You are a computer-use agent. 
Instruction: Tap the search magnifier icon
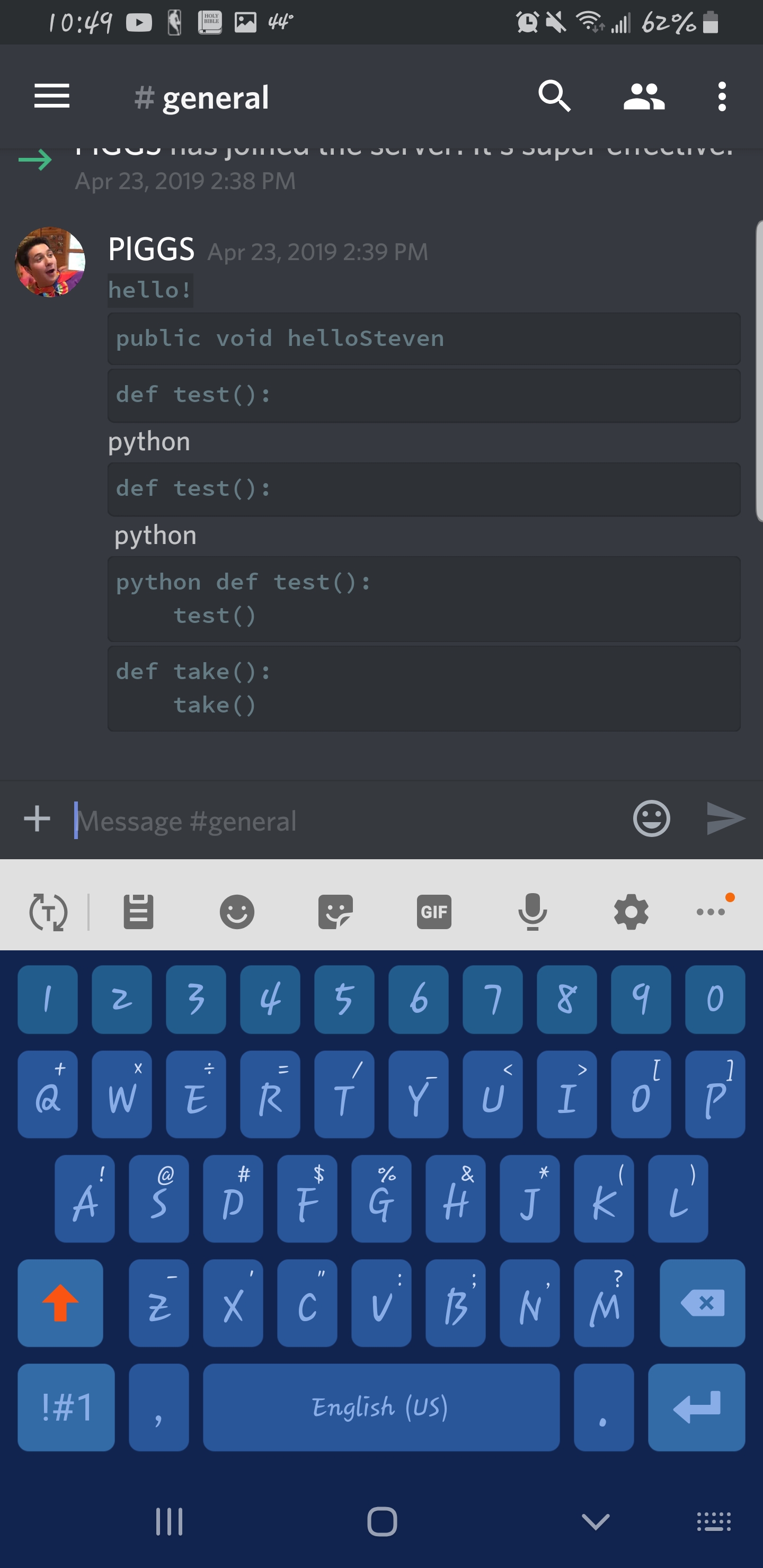pyautogui.click(x=554, y=96)
